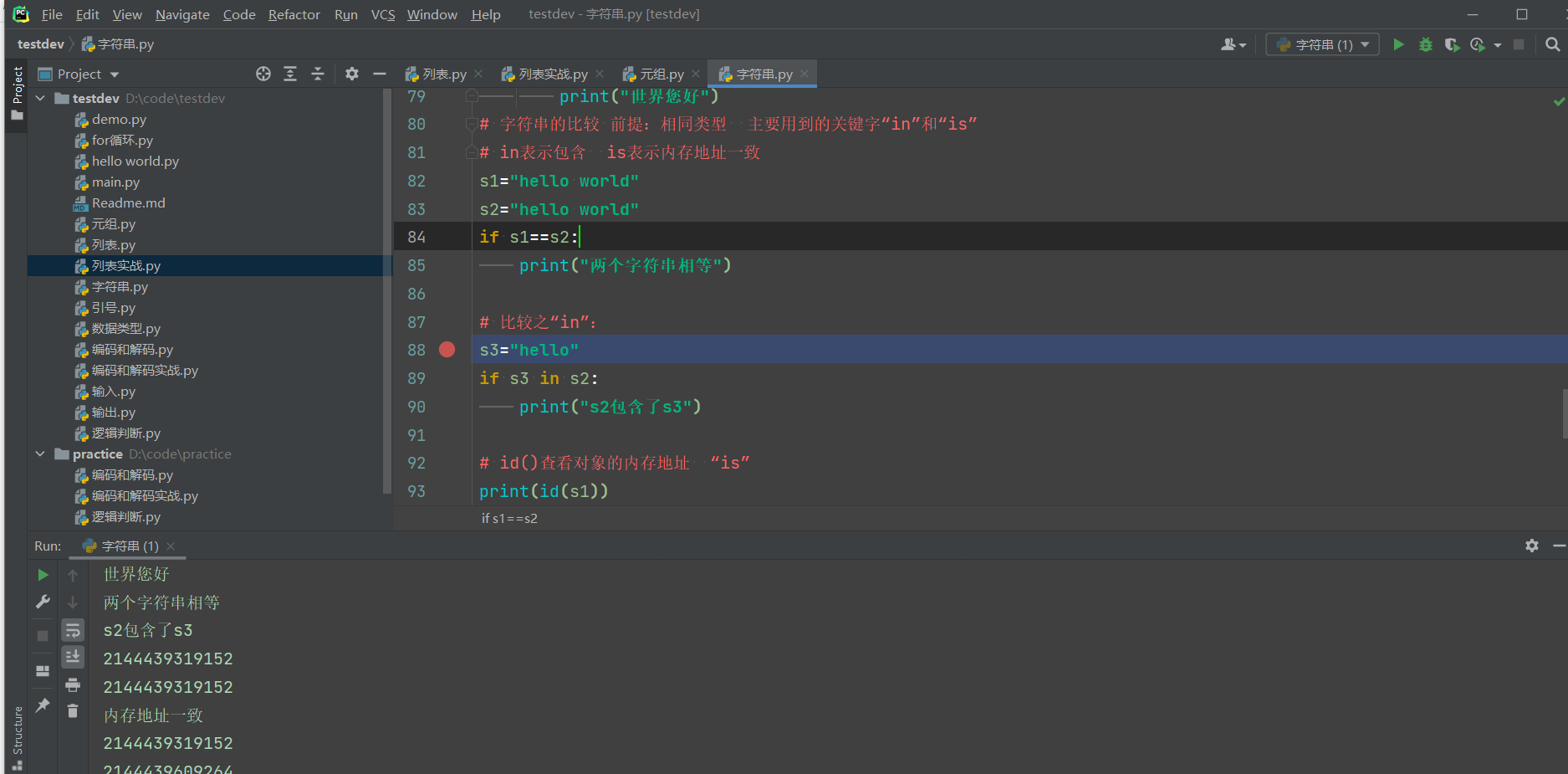Close the 字符串.py editor tab
Screen dimensions: 1568x774
[x=804, y=74]
